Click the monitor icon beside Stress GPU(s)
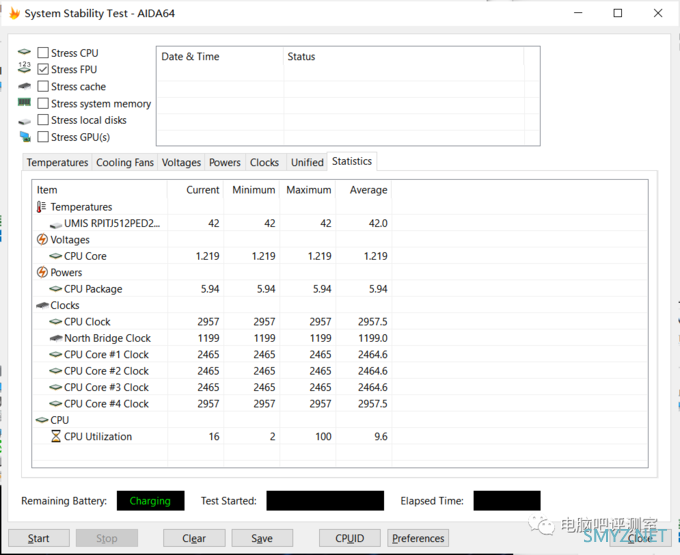 click(25, 137)
